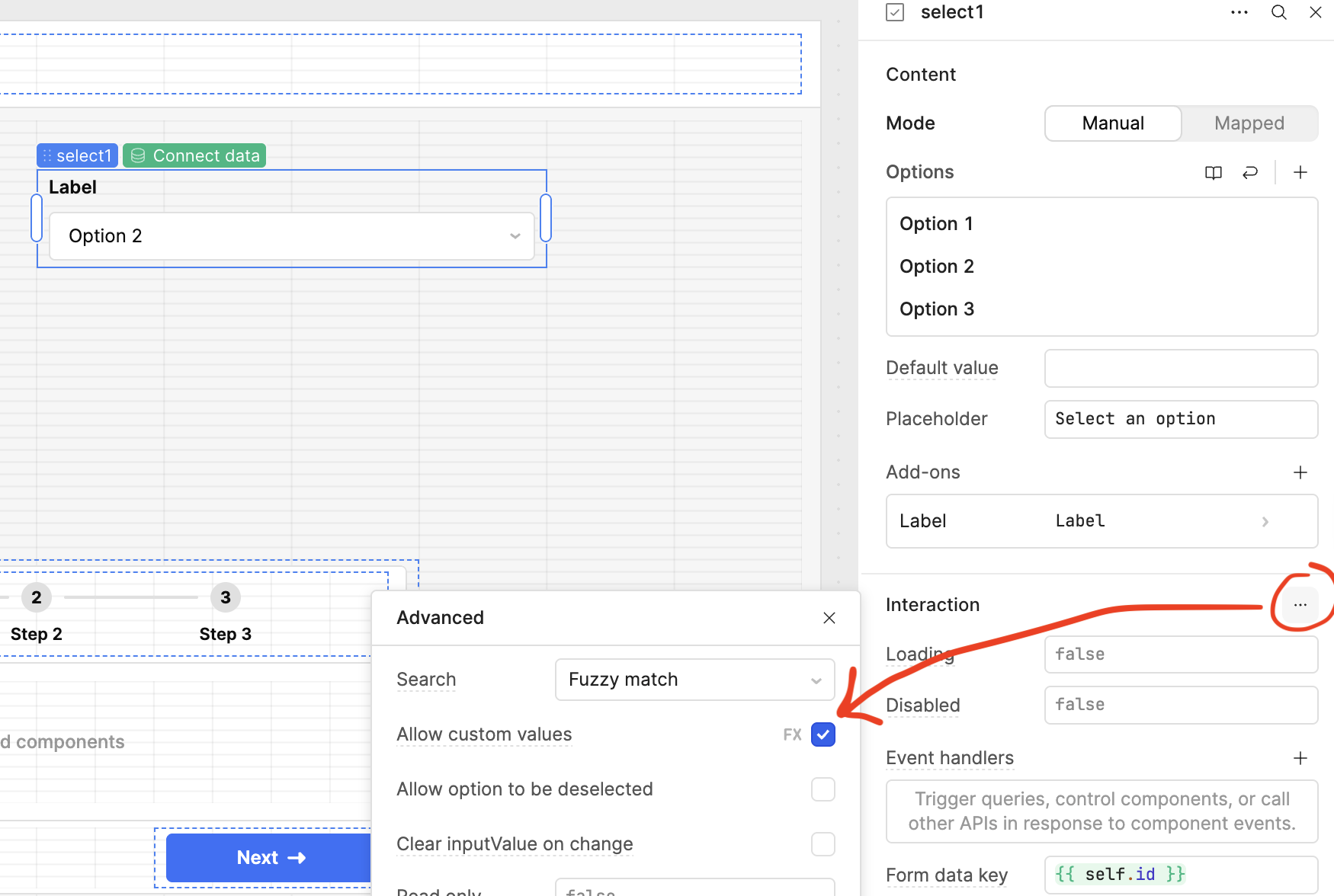
Task: Add a new event handler
Action: point(1300,758)
